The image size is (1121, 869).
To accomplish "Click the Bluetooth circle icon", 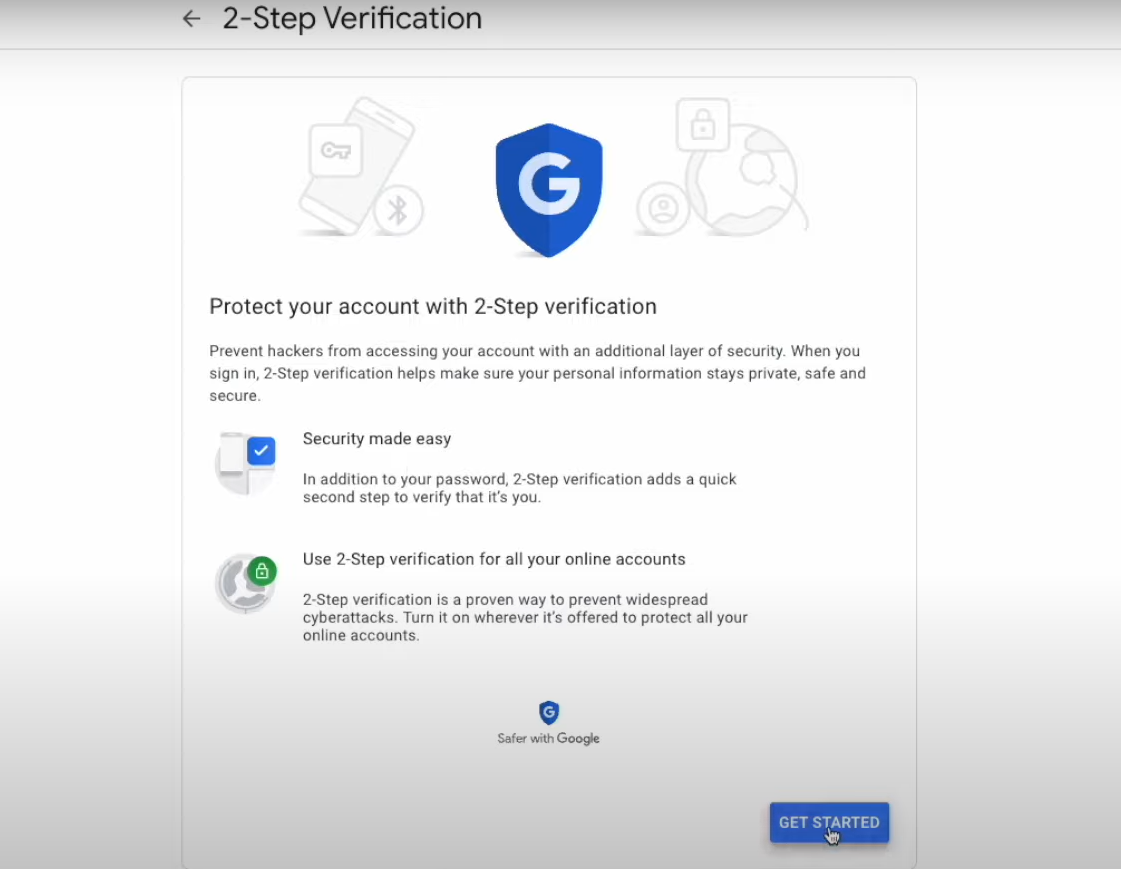I will tap(398, 211).
